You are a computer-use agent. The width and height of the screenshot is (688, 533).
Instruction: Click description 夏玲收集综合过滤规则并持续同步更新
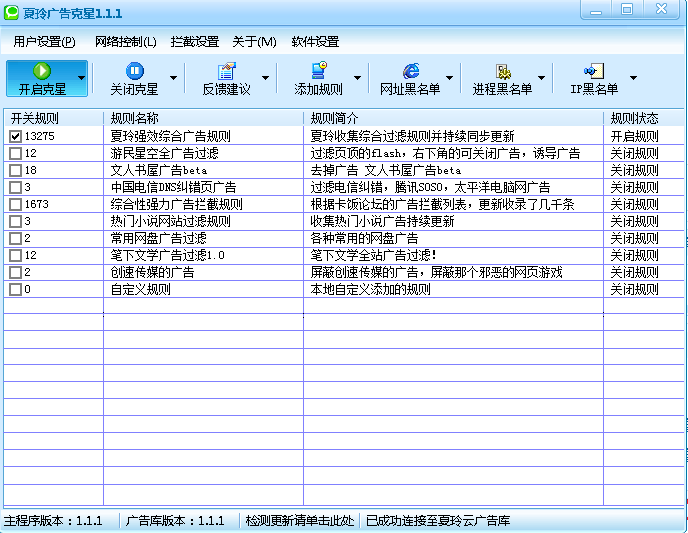coord(412,136)
